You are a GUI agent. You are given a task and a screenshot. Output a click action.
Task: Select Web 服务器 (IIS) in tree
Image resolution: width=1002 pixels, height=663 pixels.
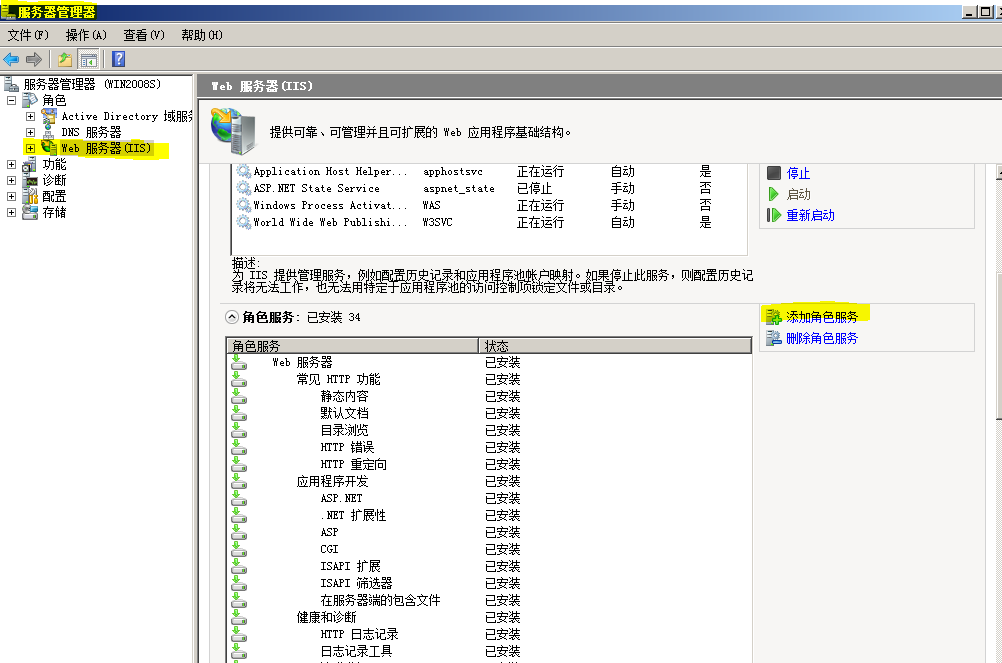pos(106,148)
